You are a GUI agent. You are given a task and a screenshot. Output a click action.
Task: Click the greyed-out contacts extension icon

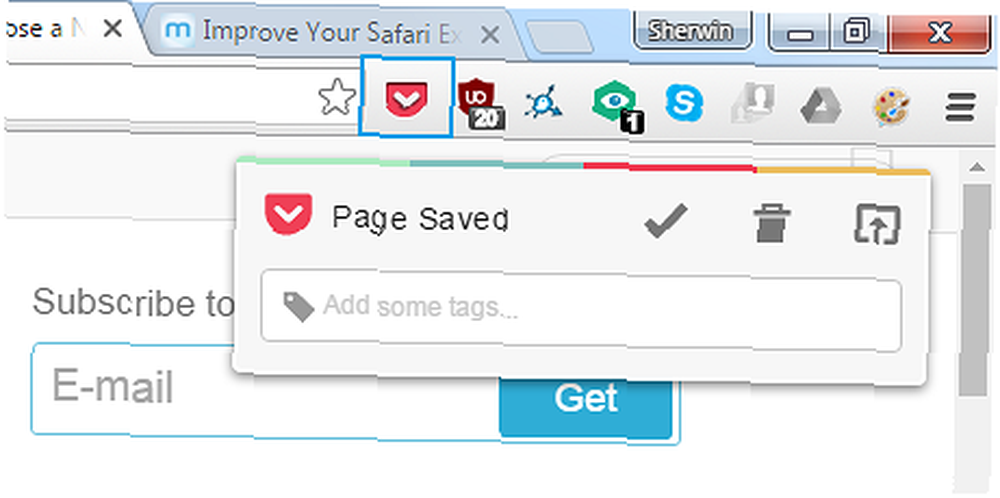pyautogui.click(x=753, y=103)
